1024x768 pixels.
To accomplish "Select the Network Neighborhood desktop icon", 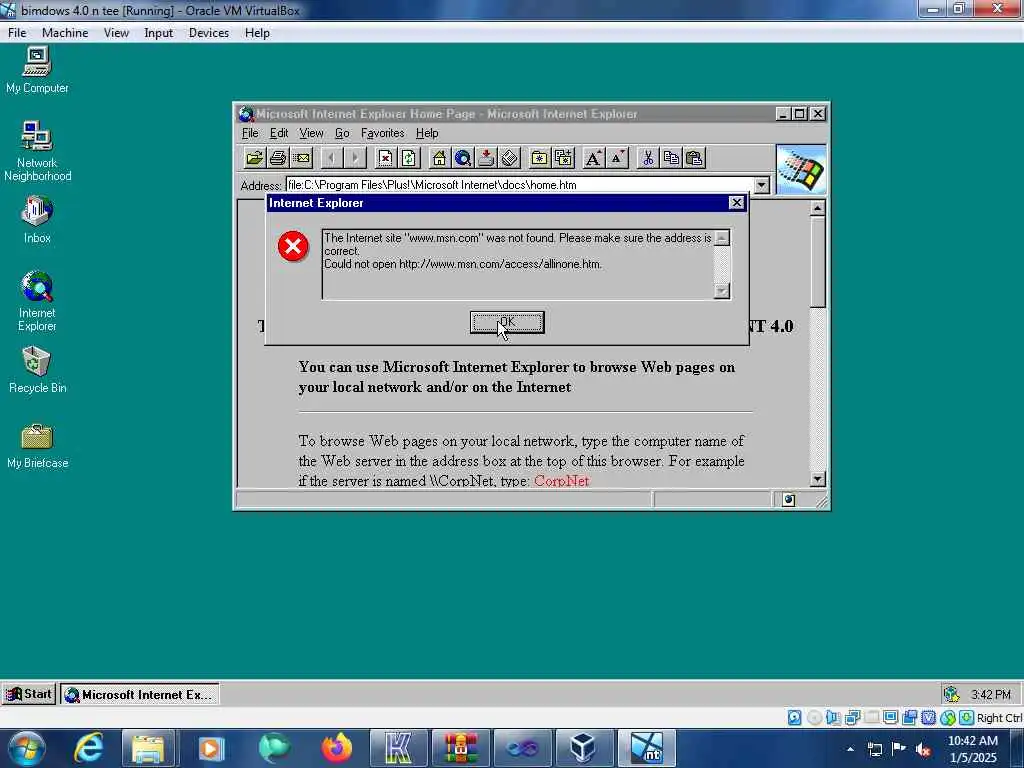I will [37, 152].
